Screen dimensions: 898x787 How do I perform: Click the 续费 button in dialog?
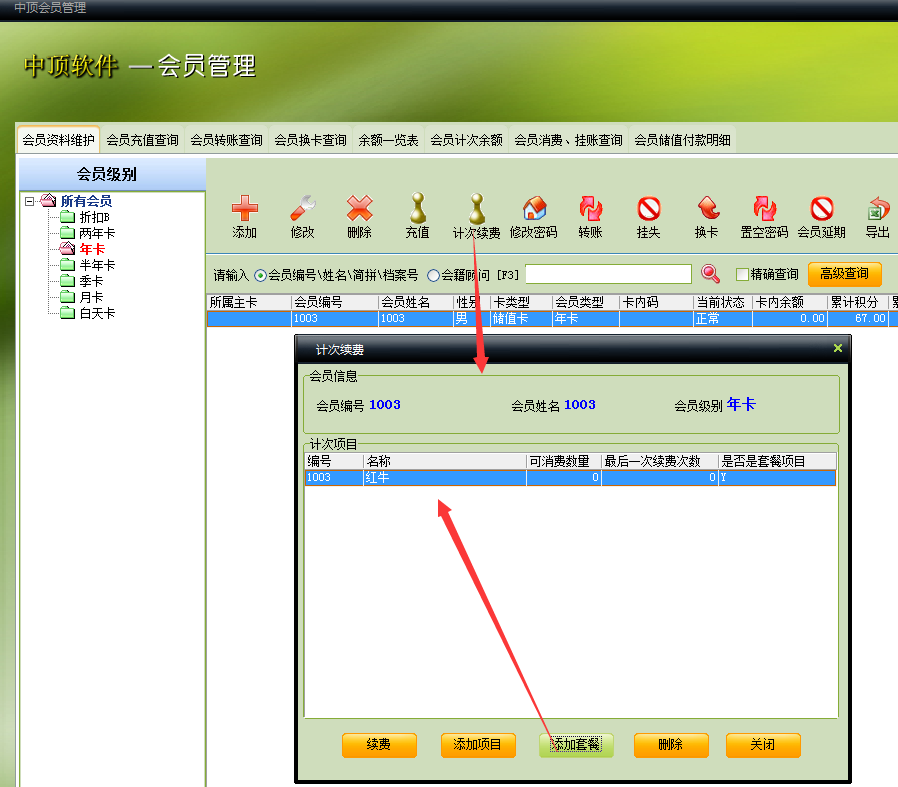click(x=379, y=745)
